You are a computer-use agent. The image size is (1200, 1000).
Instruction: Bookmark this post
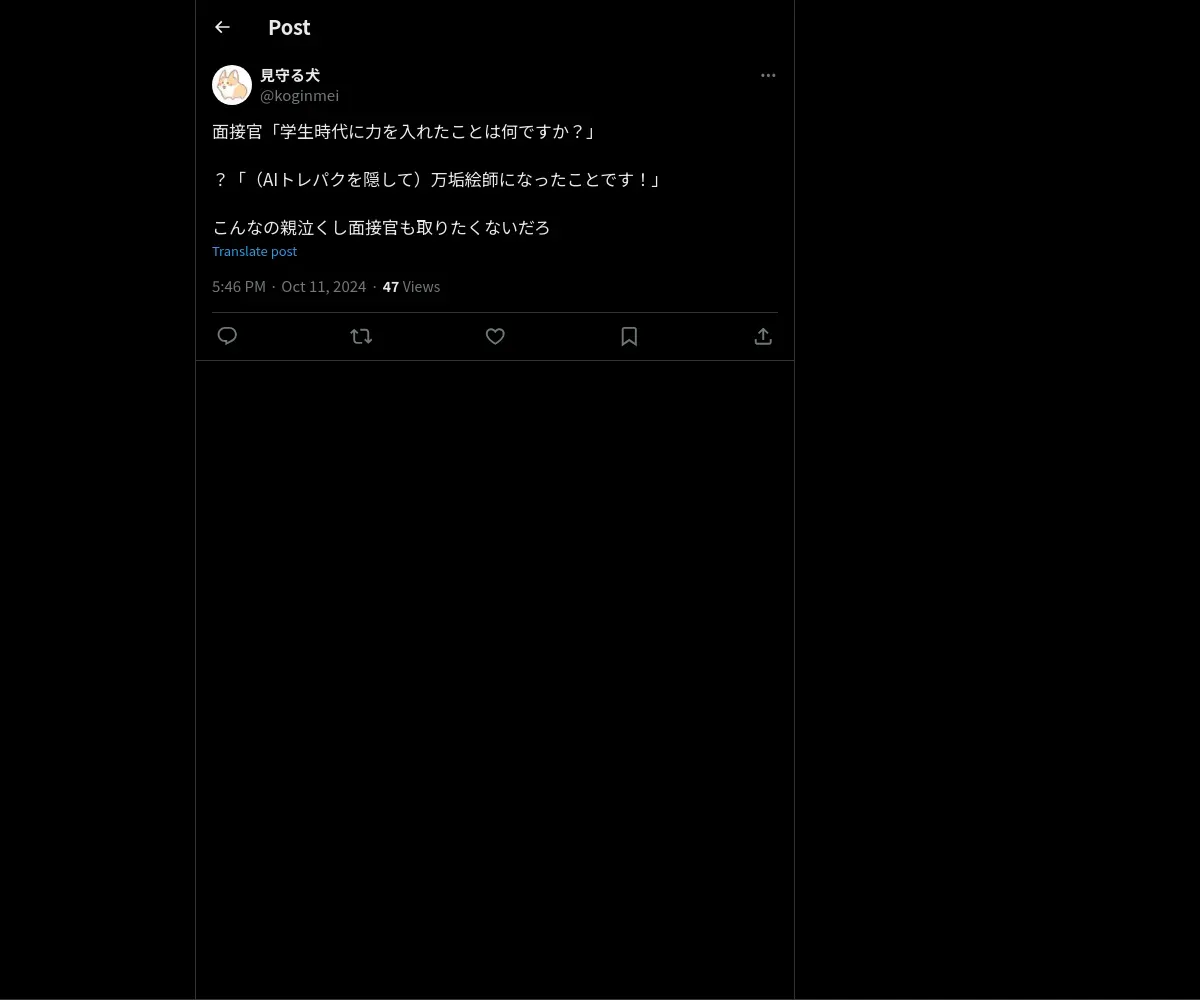[x=629, y=336]
